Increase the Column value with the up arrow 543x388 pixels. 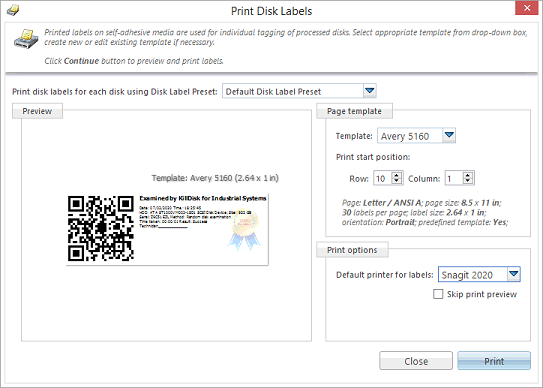(468, 175)
